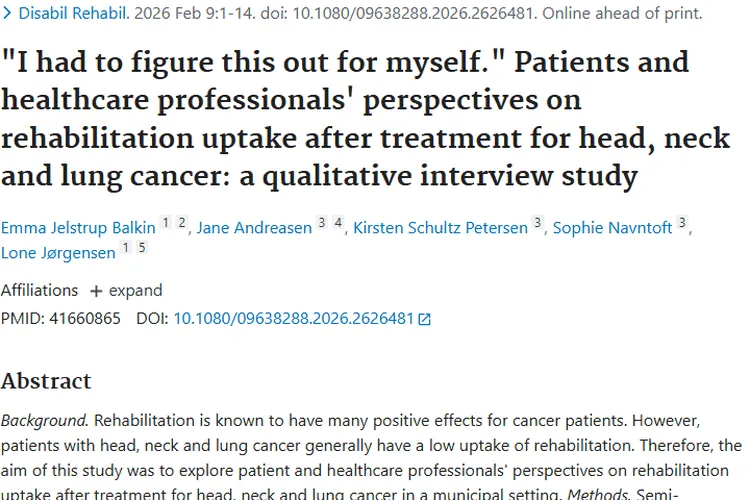Viewport: 750px width, 500px height.
Task: Click affiliation 2 superscript after Emma Jelstrup Balkin
Action: click(182, 223)
